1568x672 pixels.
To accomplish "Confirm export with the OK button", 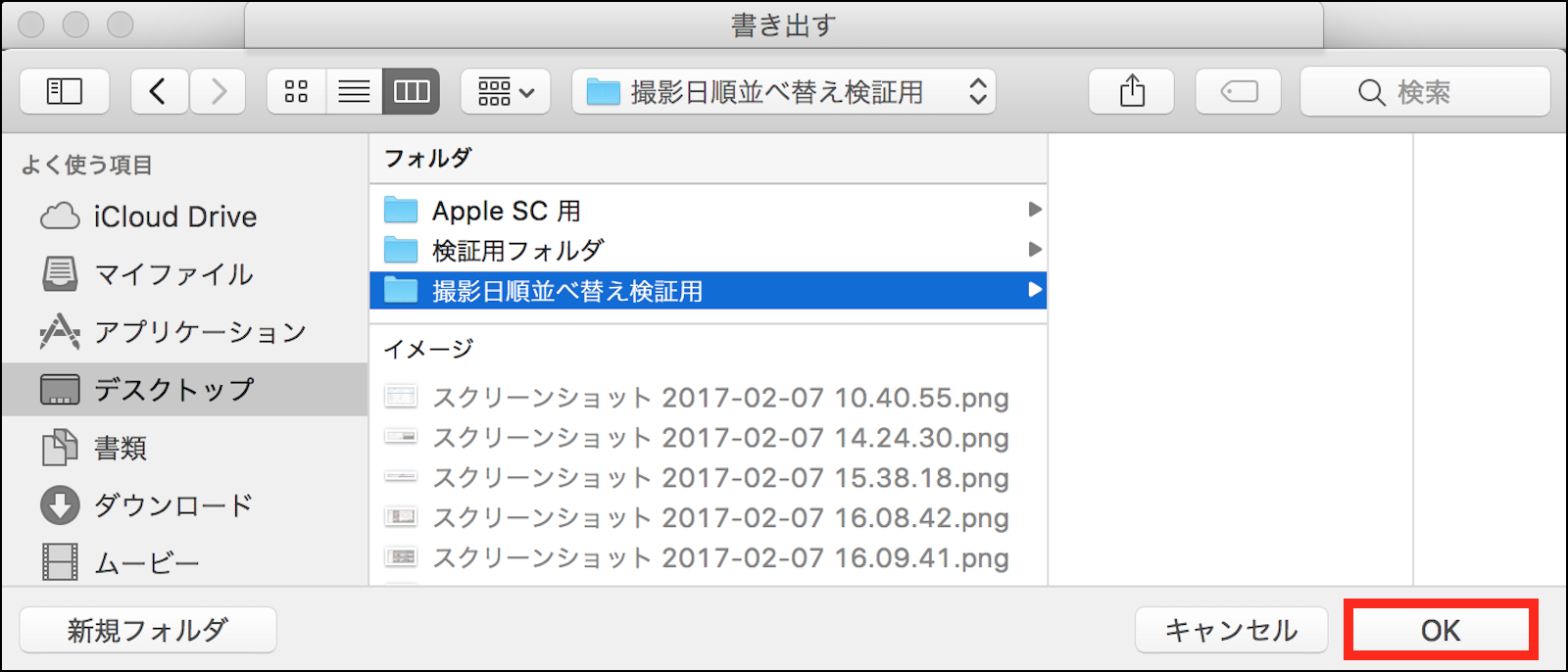I will 1440,630.
